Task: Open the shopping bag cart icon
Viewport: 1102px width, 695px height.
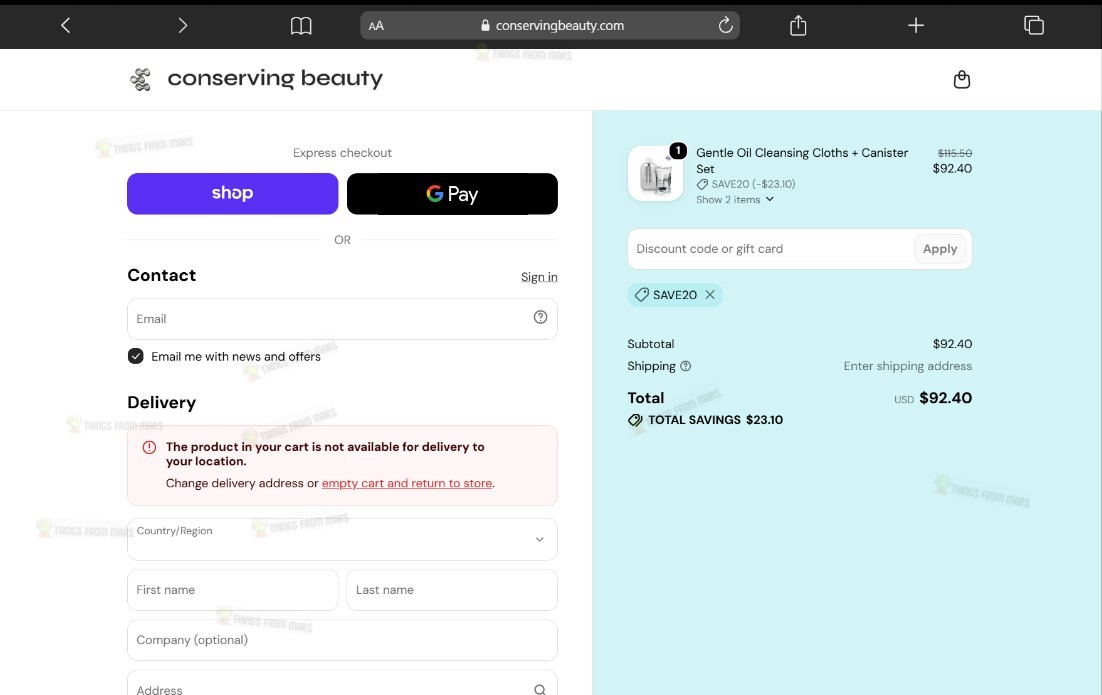Action: coord(961,79)
